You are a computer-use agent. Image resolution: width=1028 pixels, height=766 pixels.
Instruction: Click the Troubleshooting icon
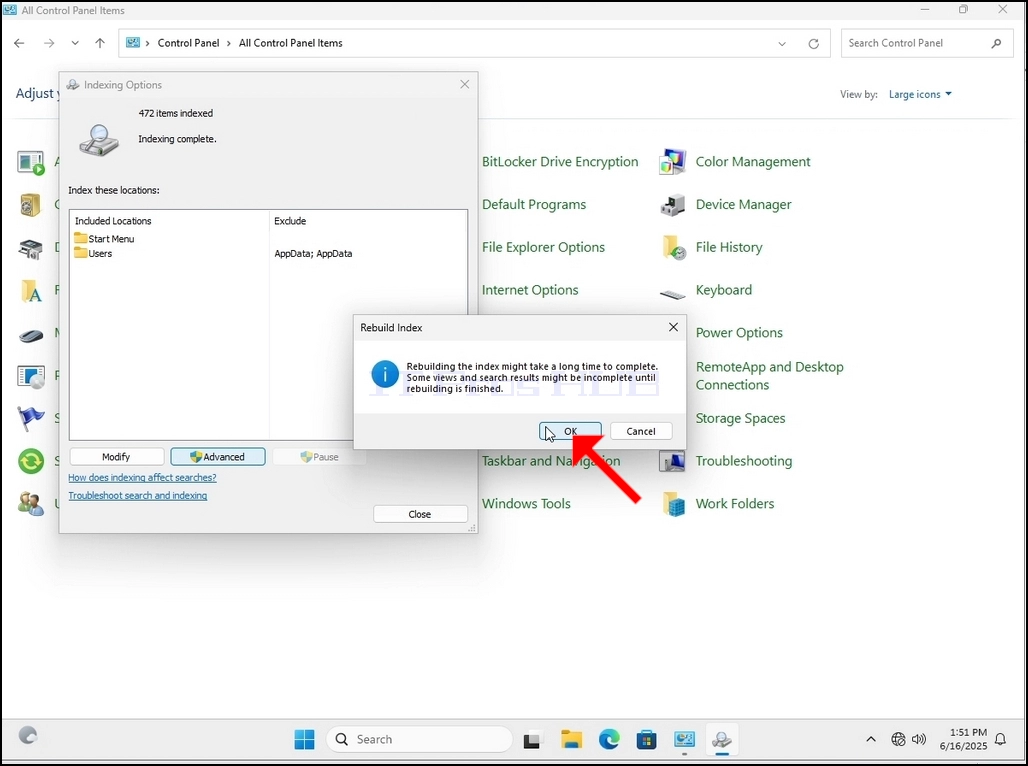[x=673, y=461]
